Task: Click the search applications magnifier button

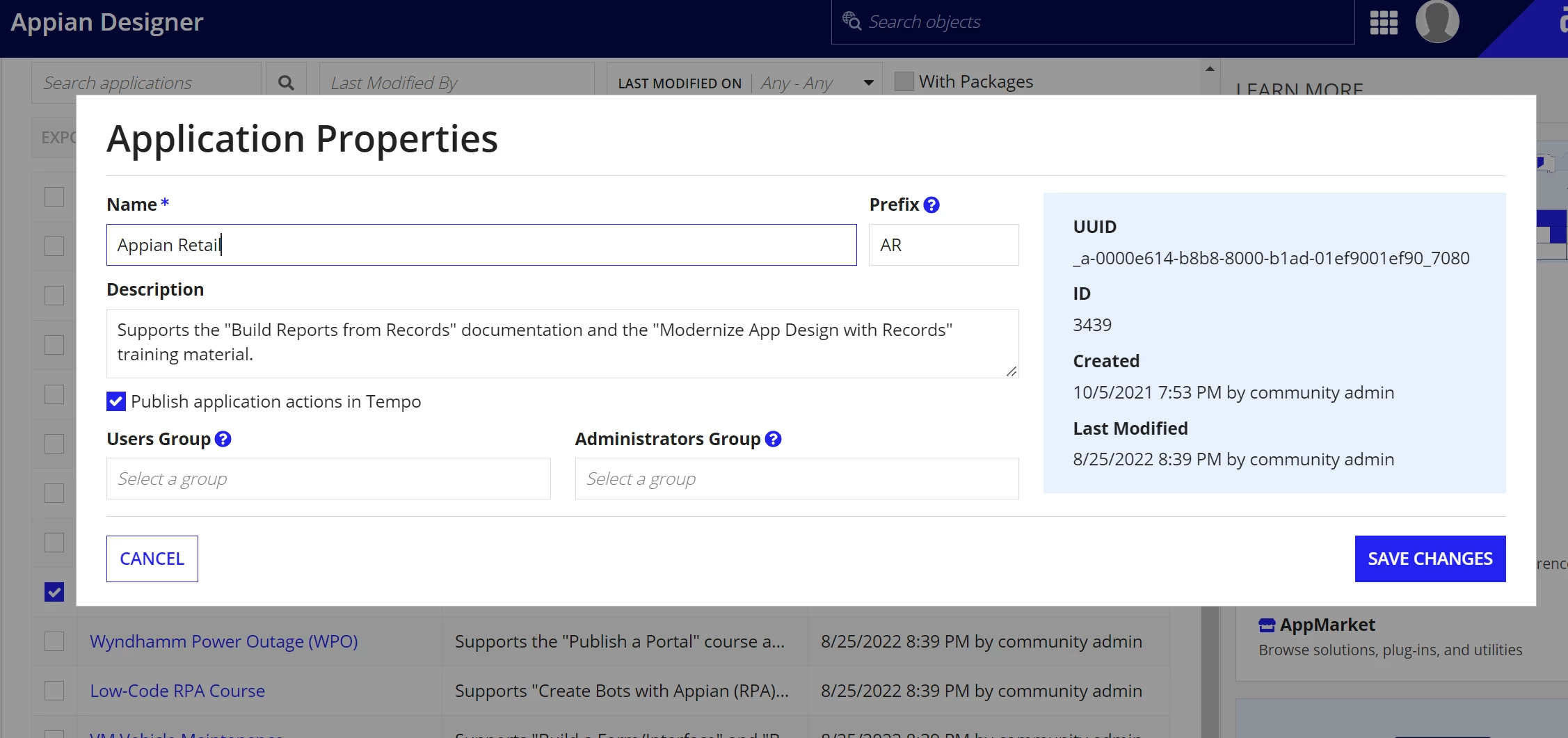Action: click(x=286, y=83)
